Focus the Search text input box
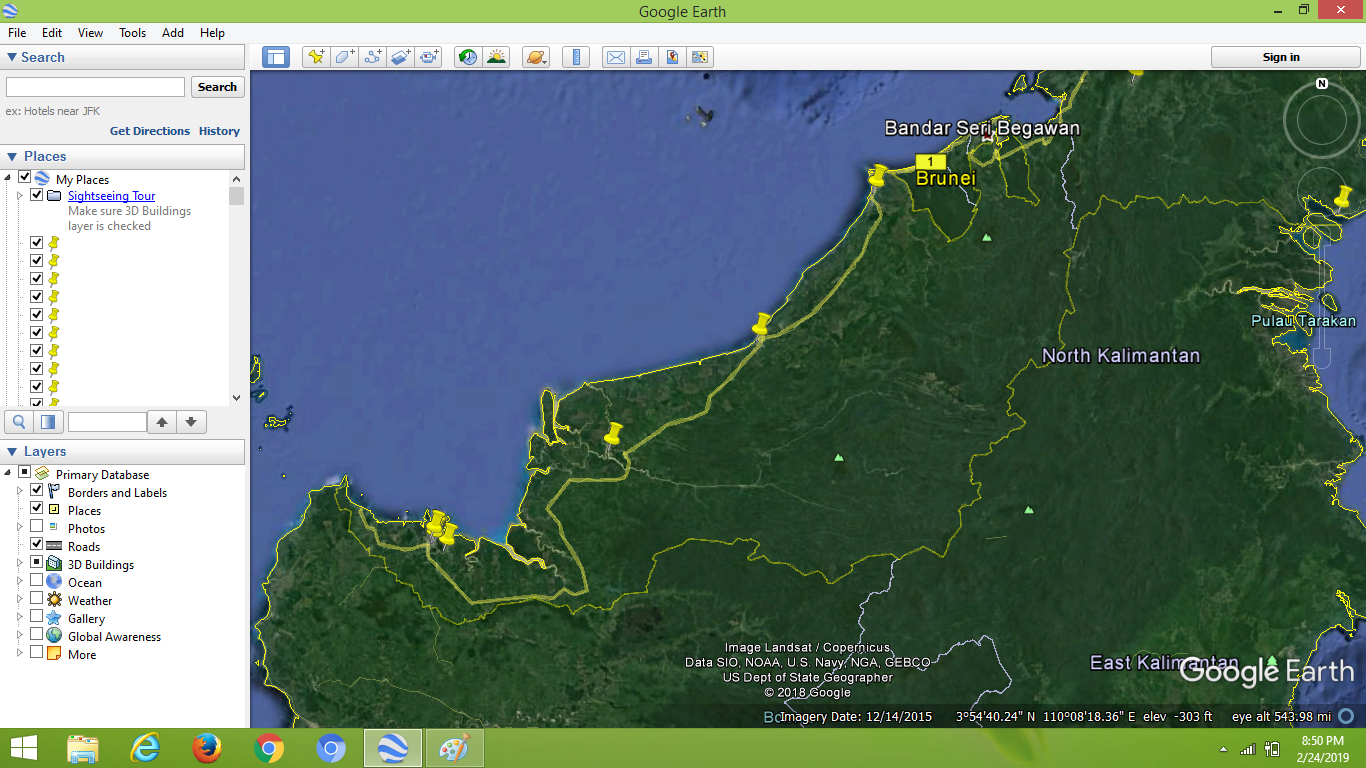1366x768 pixels. click(x=95, y=87)
